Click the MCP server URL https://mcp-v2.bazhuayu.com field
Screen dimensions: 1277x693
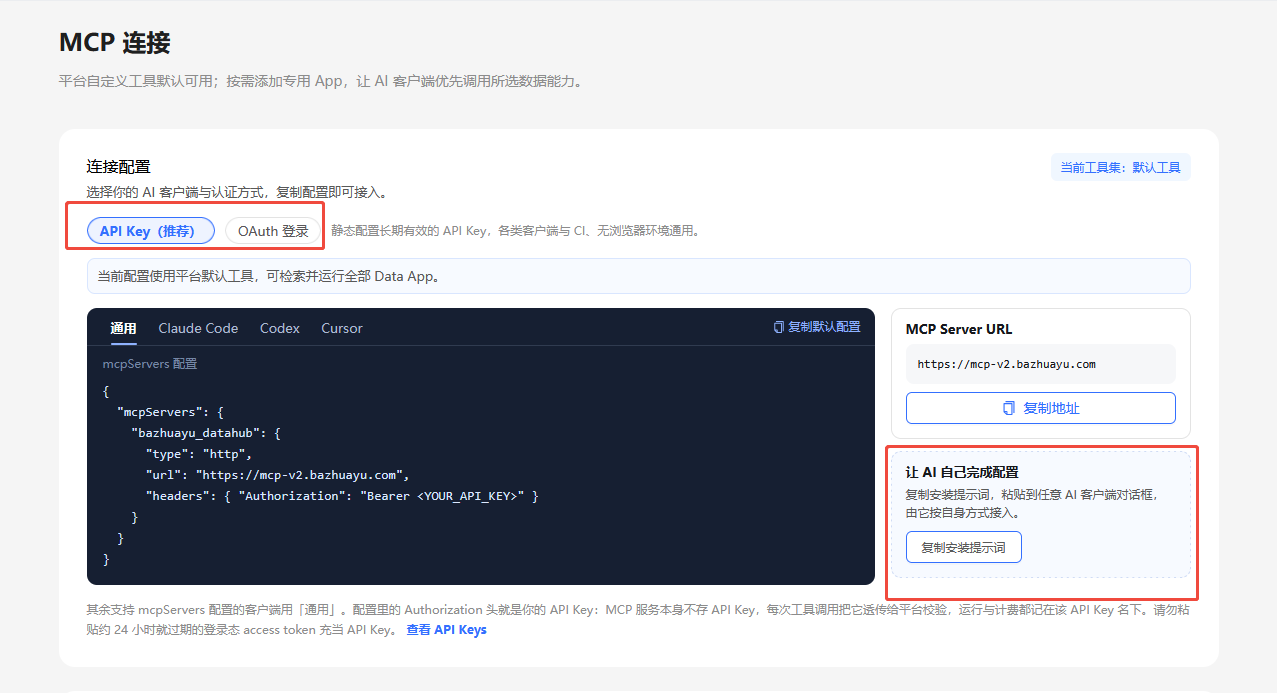(x=1041, y=364)
